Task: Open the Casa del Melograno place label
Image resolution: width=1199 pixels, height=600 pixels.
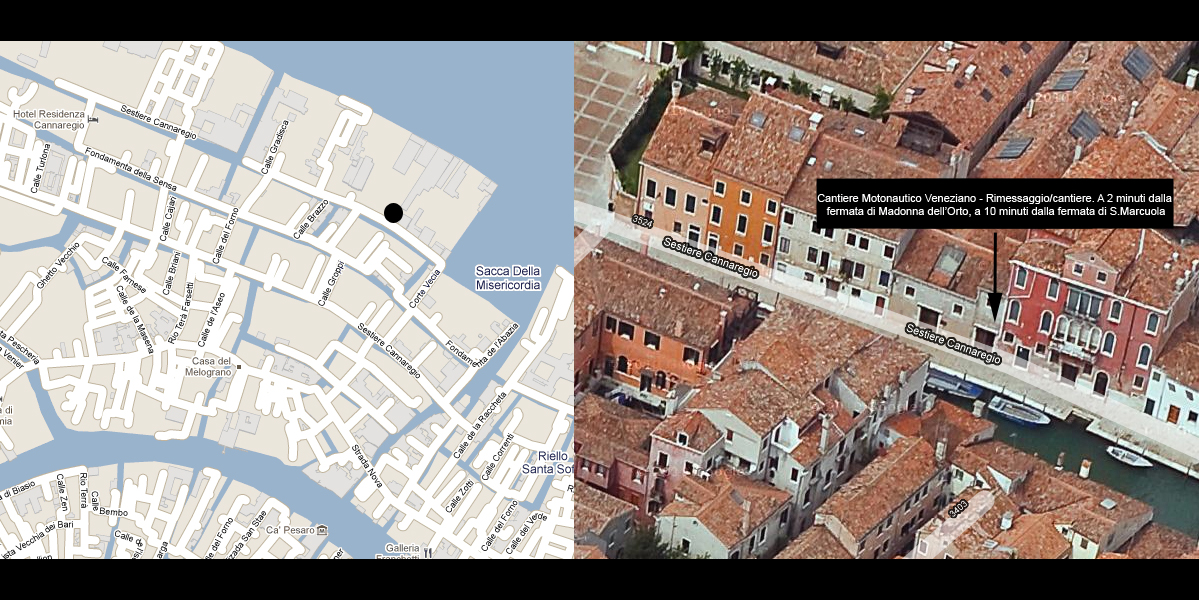Action: (207, 366)
